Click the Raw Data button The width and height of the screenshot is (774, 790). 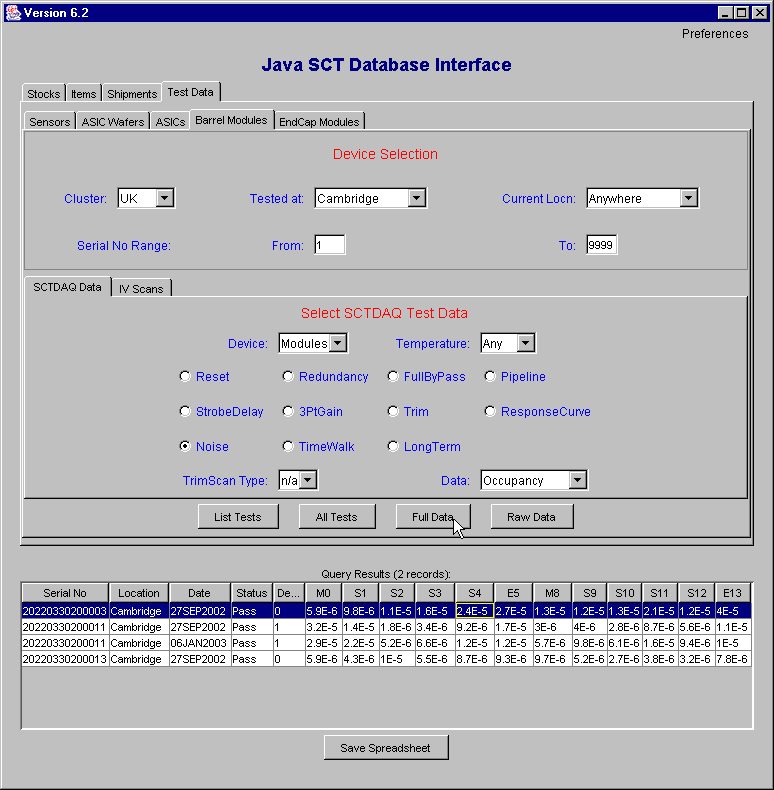(x=532, y=516)
